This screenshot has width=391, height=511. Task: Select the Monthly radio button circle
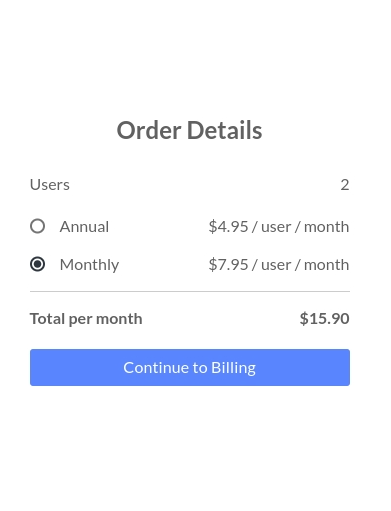click(37, 264)
